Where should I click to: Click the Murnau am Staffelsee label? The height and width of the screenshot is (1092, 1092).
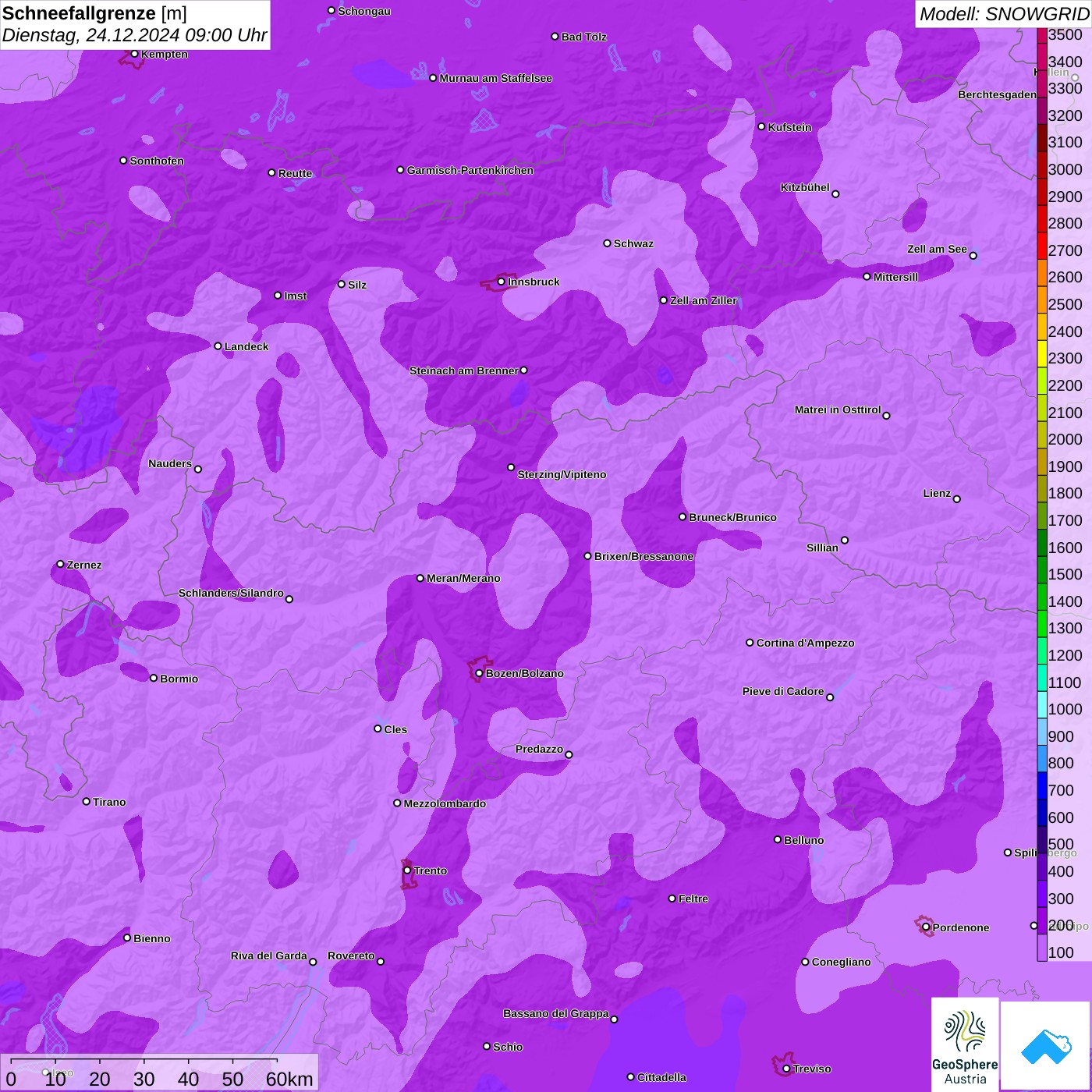(x=496, y=78)
